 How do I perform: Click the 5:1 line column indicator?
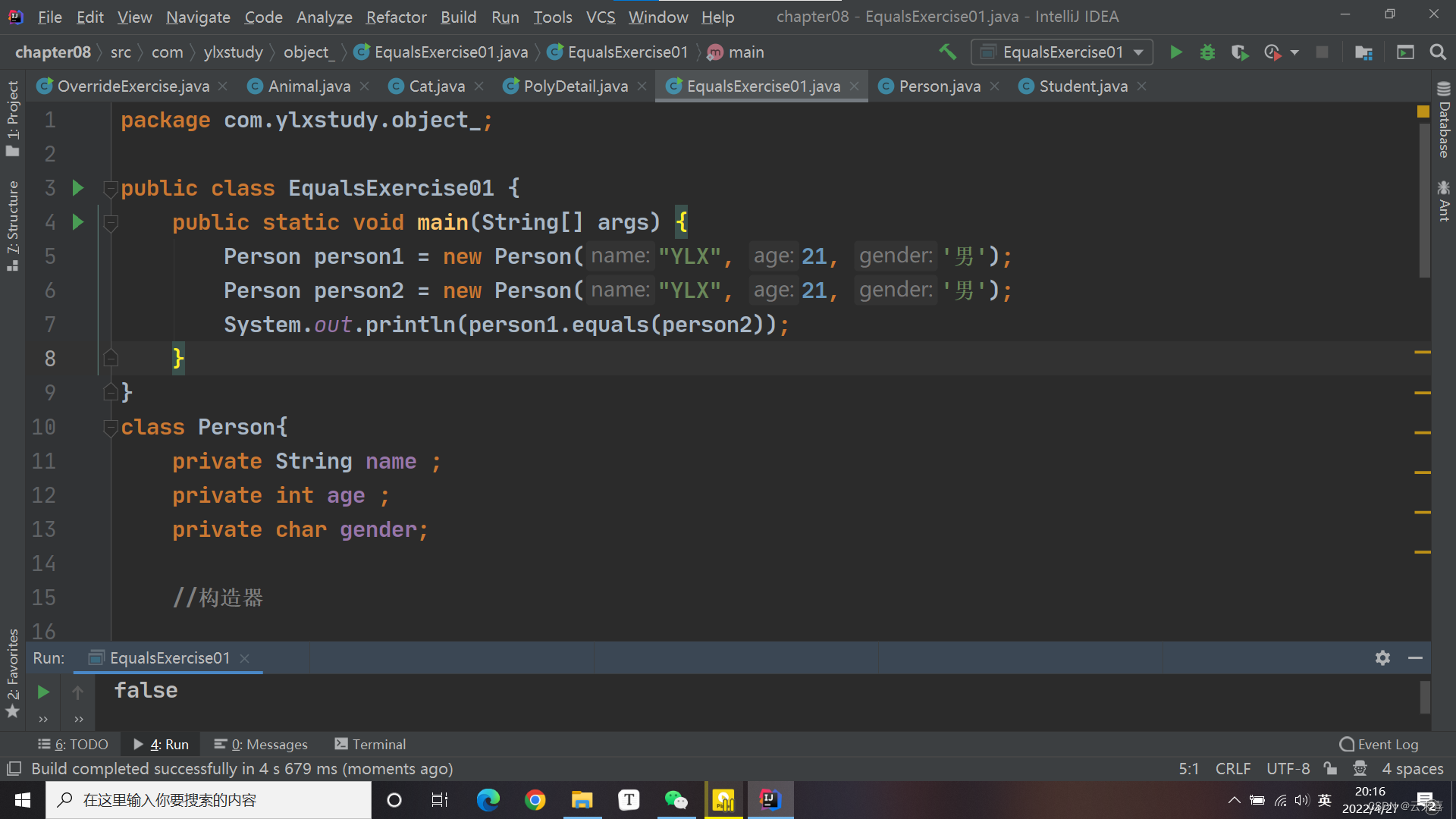(x=1188, y=769)
